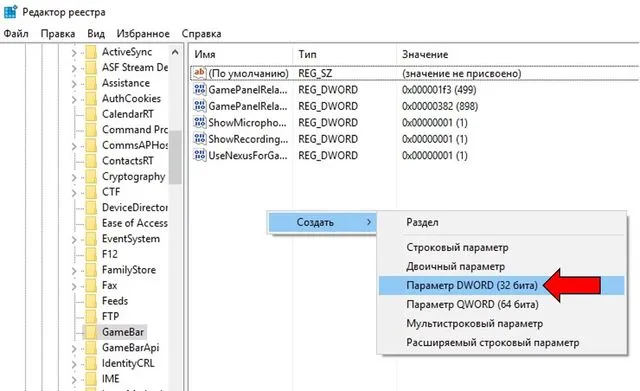Click the DWORD icon next to value 0x000001f3 (499)

pos(200,90)
